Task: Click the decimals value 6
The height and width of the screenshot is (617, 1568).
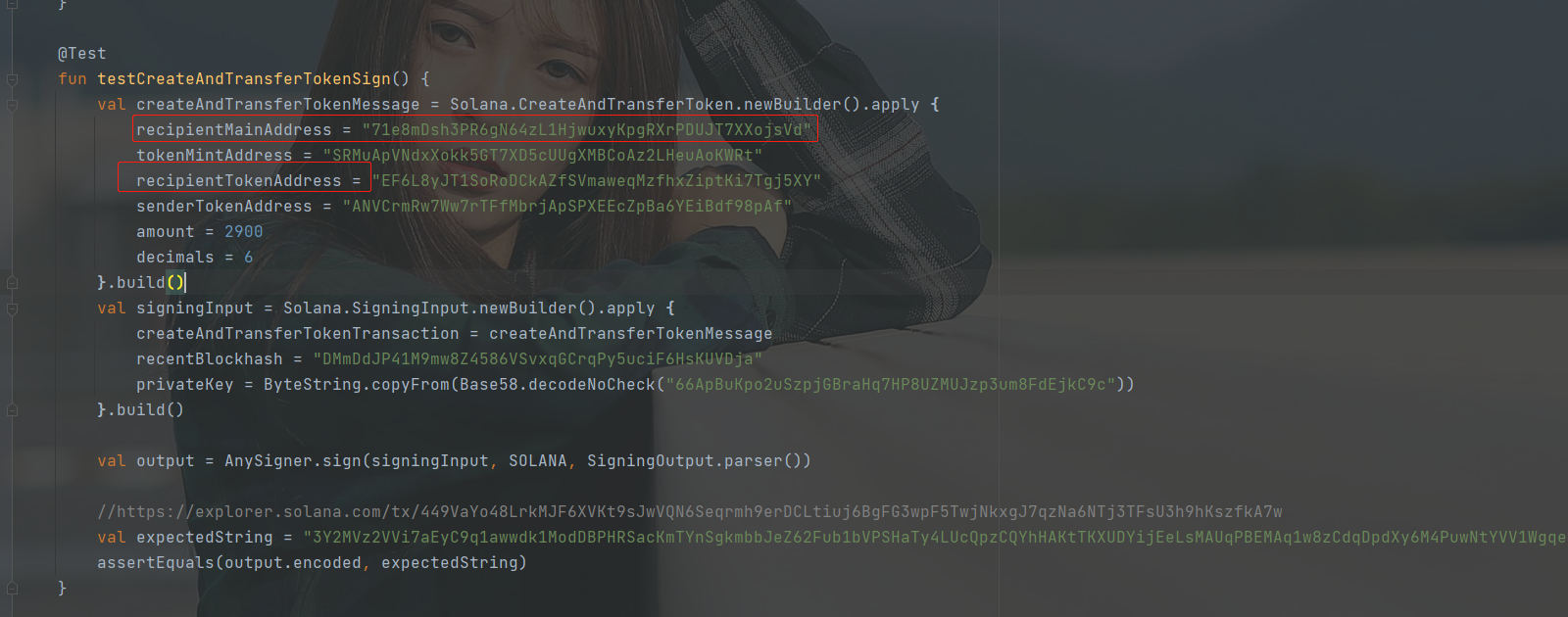Action: pyautogui.click(x=249, y=258)
